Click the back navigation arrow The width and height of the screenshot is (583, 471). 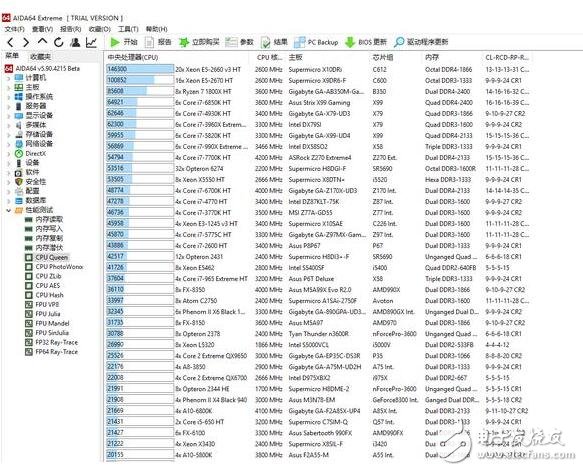[10, 42]
